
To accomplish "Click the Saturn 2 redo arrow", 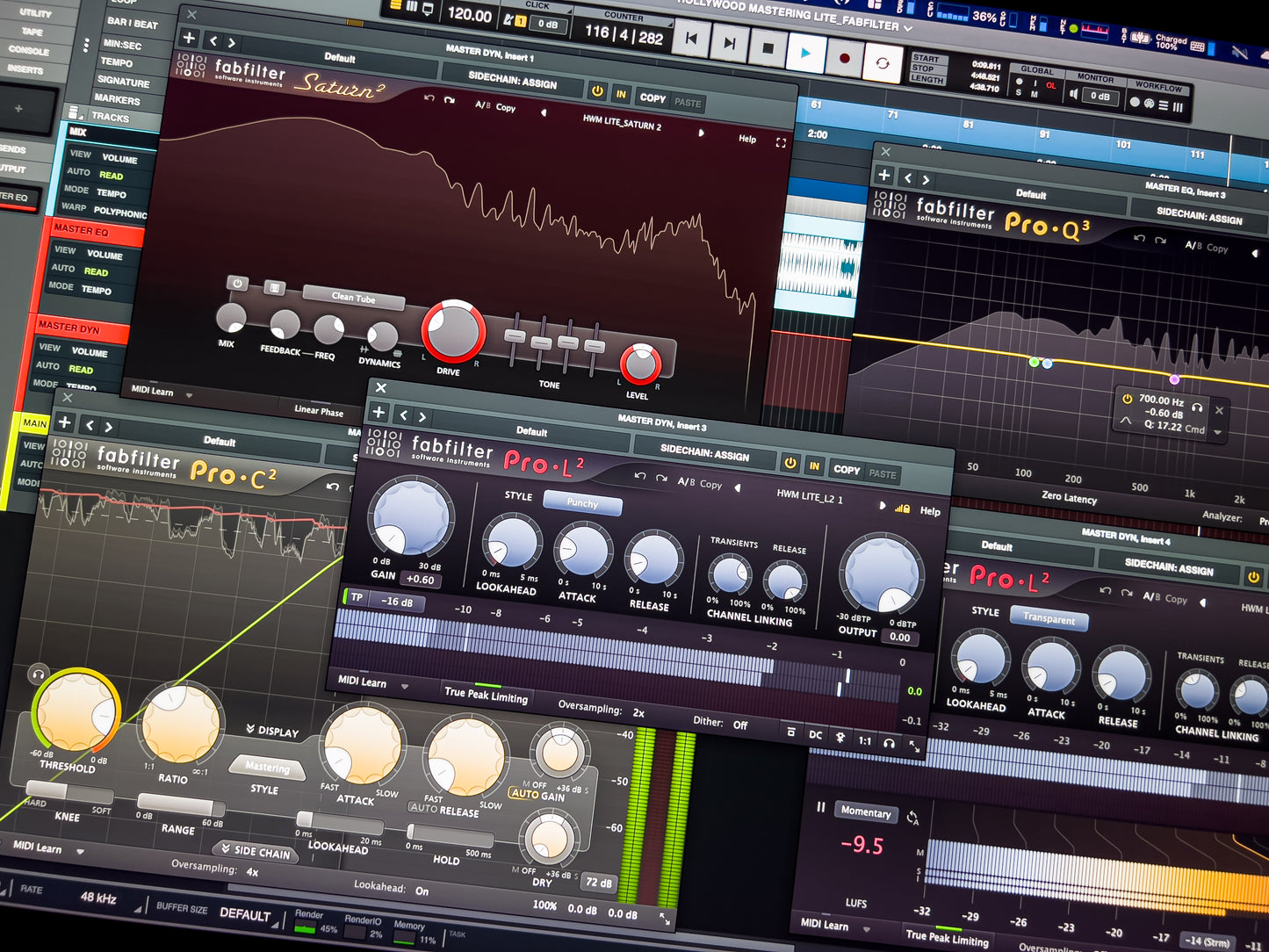I will 449,100.
